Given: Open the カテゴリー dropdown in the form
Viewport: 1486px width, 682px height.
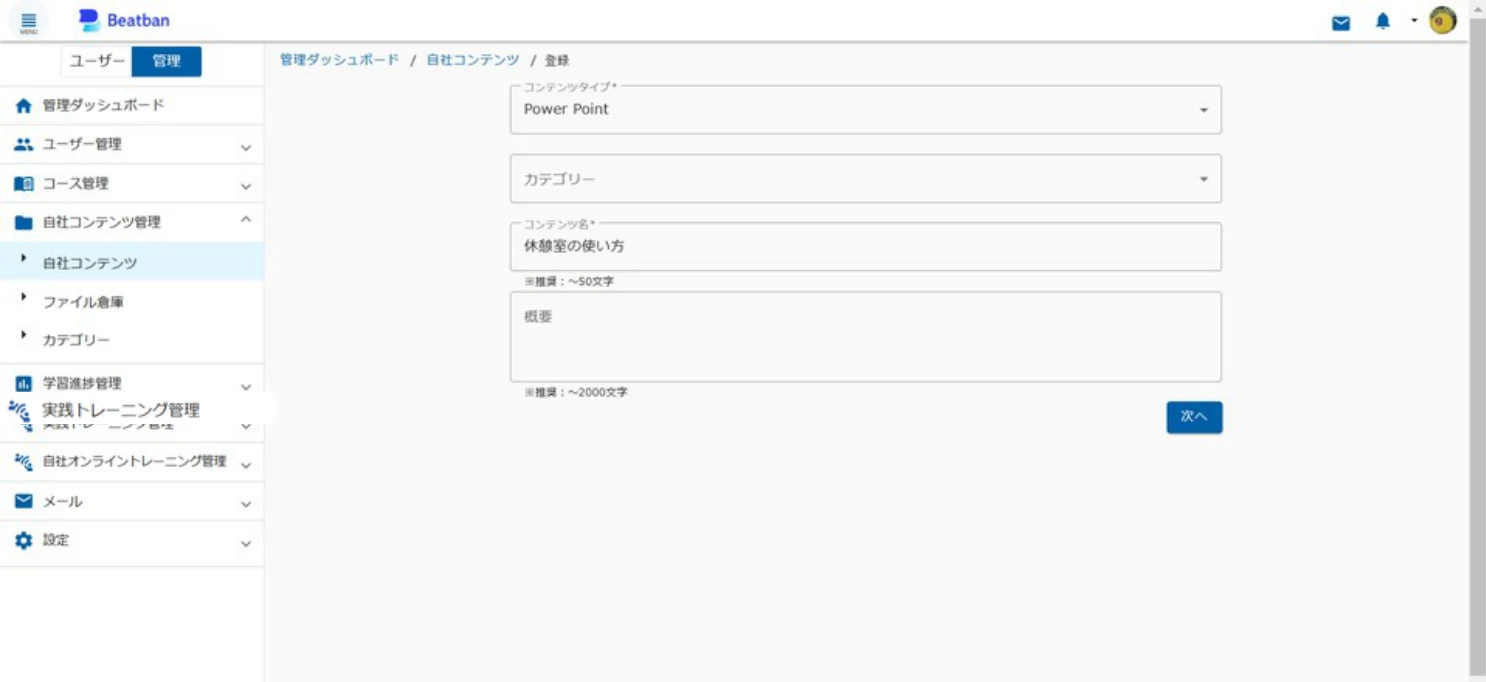Looking at the screenshot, I should tap(866, 179).
